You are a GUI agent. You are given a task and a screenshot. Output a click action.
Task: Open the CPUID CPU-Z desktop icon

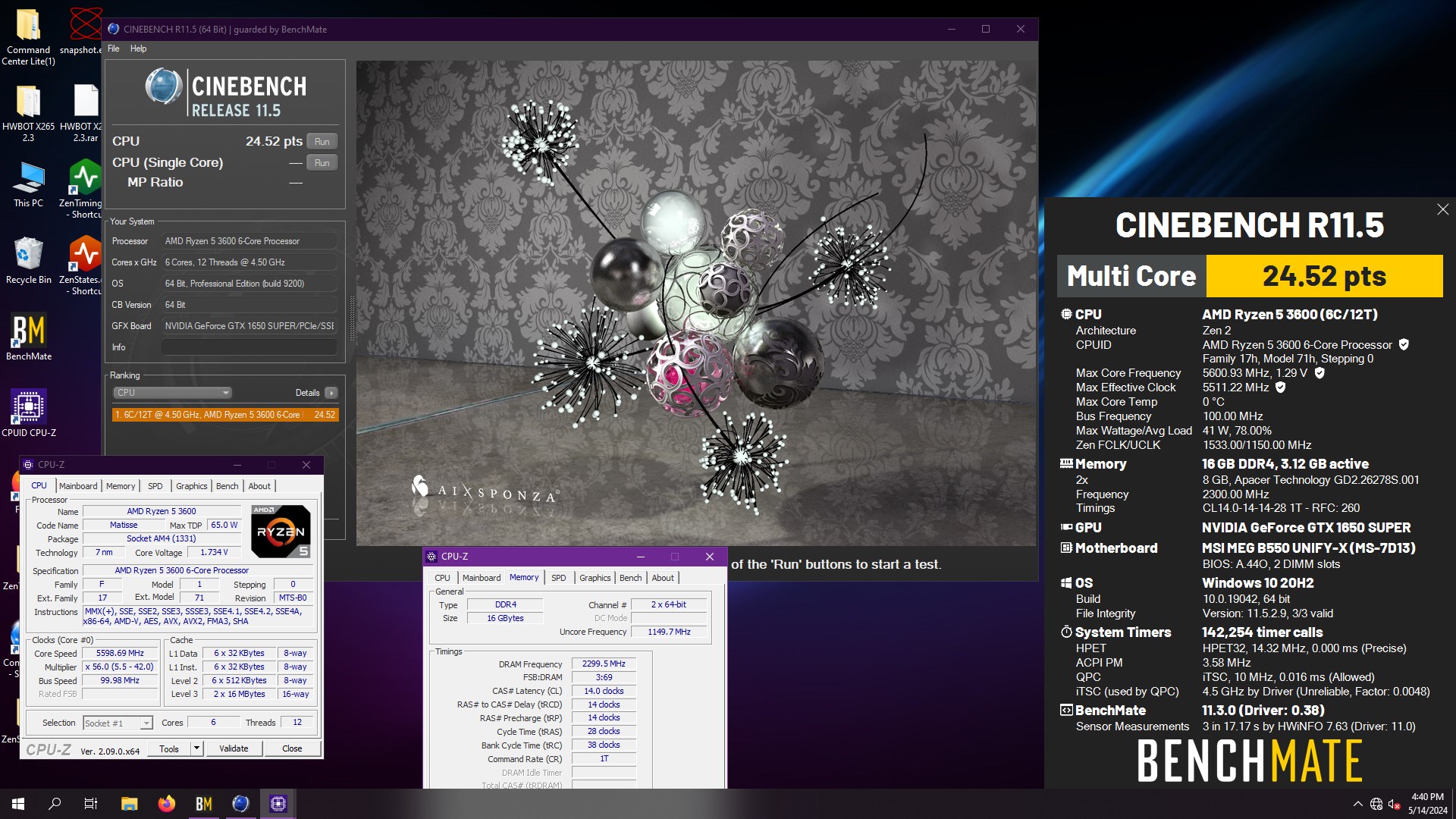[29, 413]
